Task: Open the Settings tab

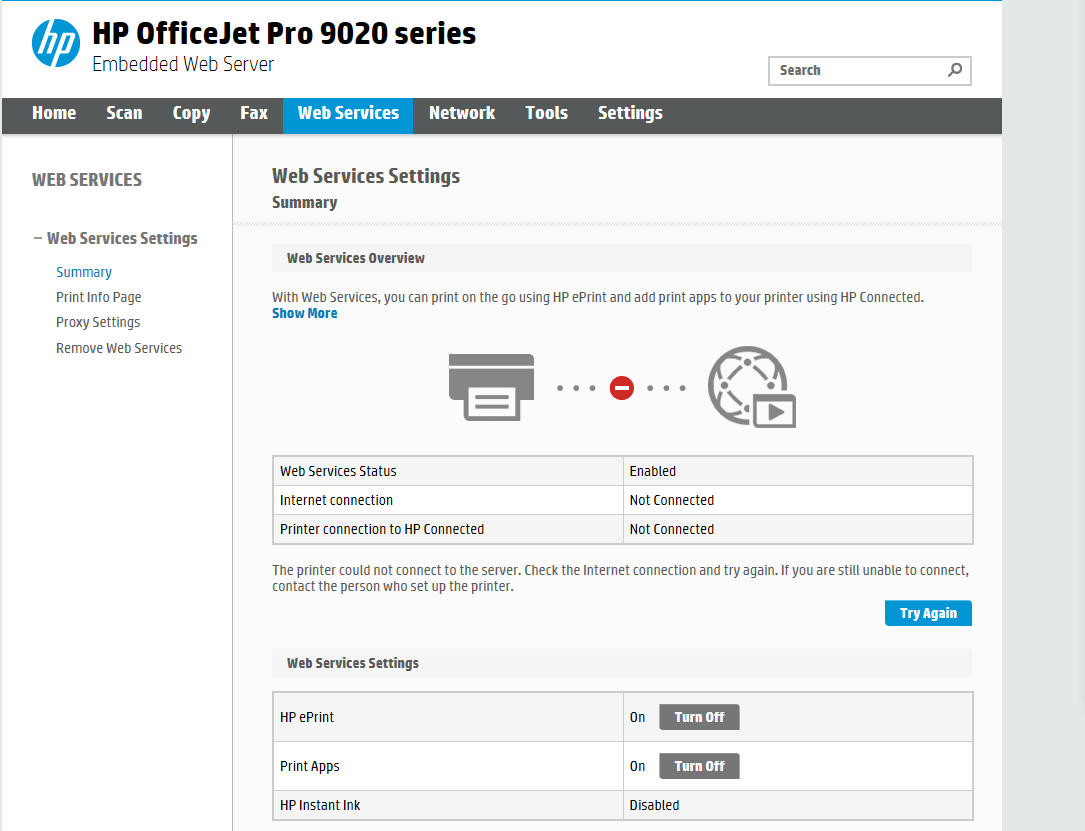Action: pyautogui.click(x=630, y=113)
